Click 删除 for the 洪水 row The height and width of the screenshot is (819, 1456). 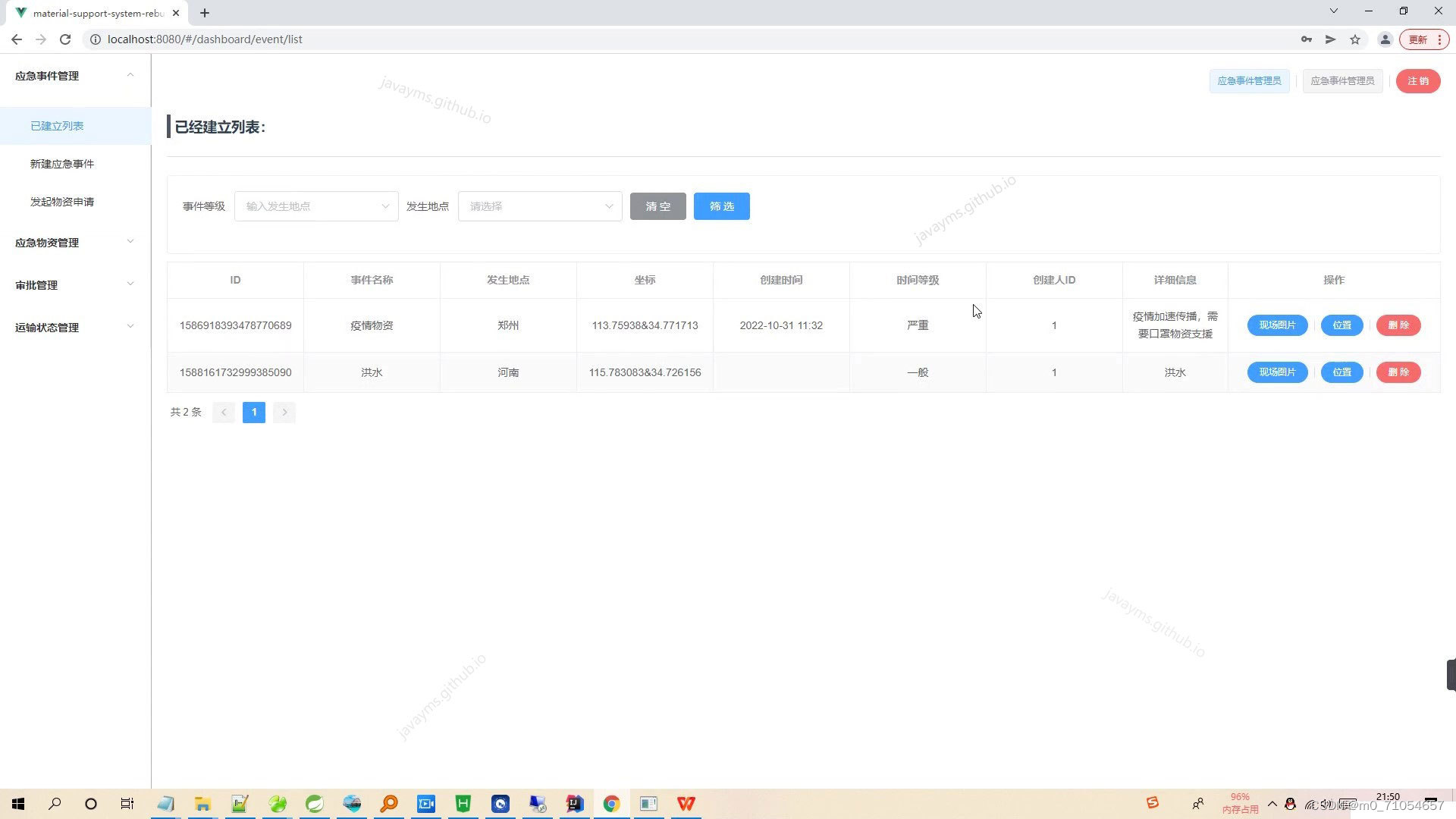[1398, 372]
